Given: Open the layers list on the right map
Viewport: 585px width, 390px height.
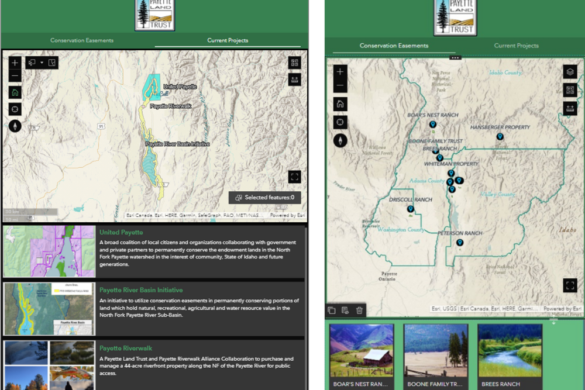Looking at the screenshot, I should click(570, 72).
